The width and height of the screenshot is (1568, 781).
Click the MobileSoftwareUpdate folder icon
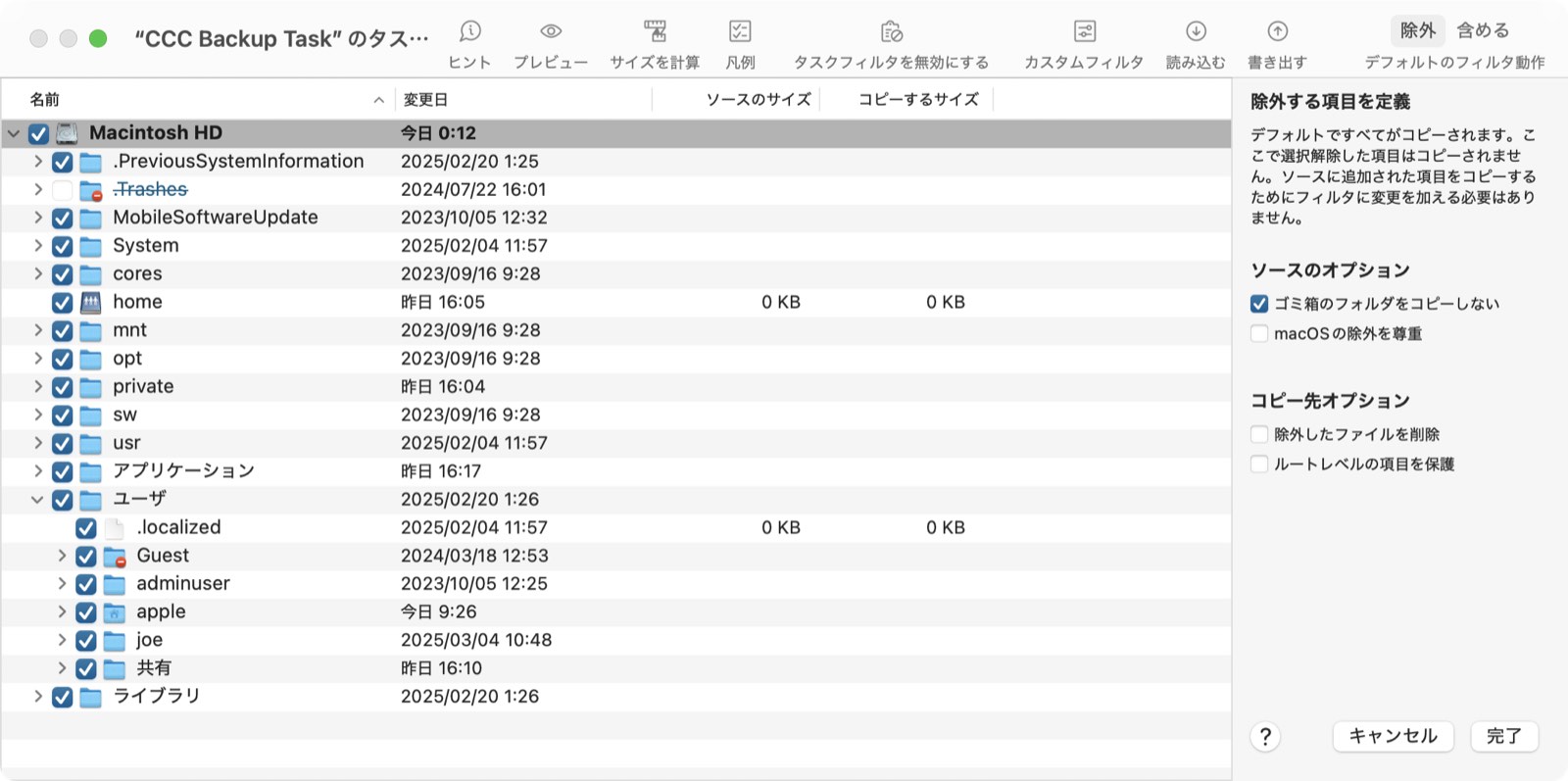pyautogui.click(x=90, y=219)
